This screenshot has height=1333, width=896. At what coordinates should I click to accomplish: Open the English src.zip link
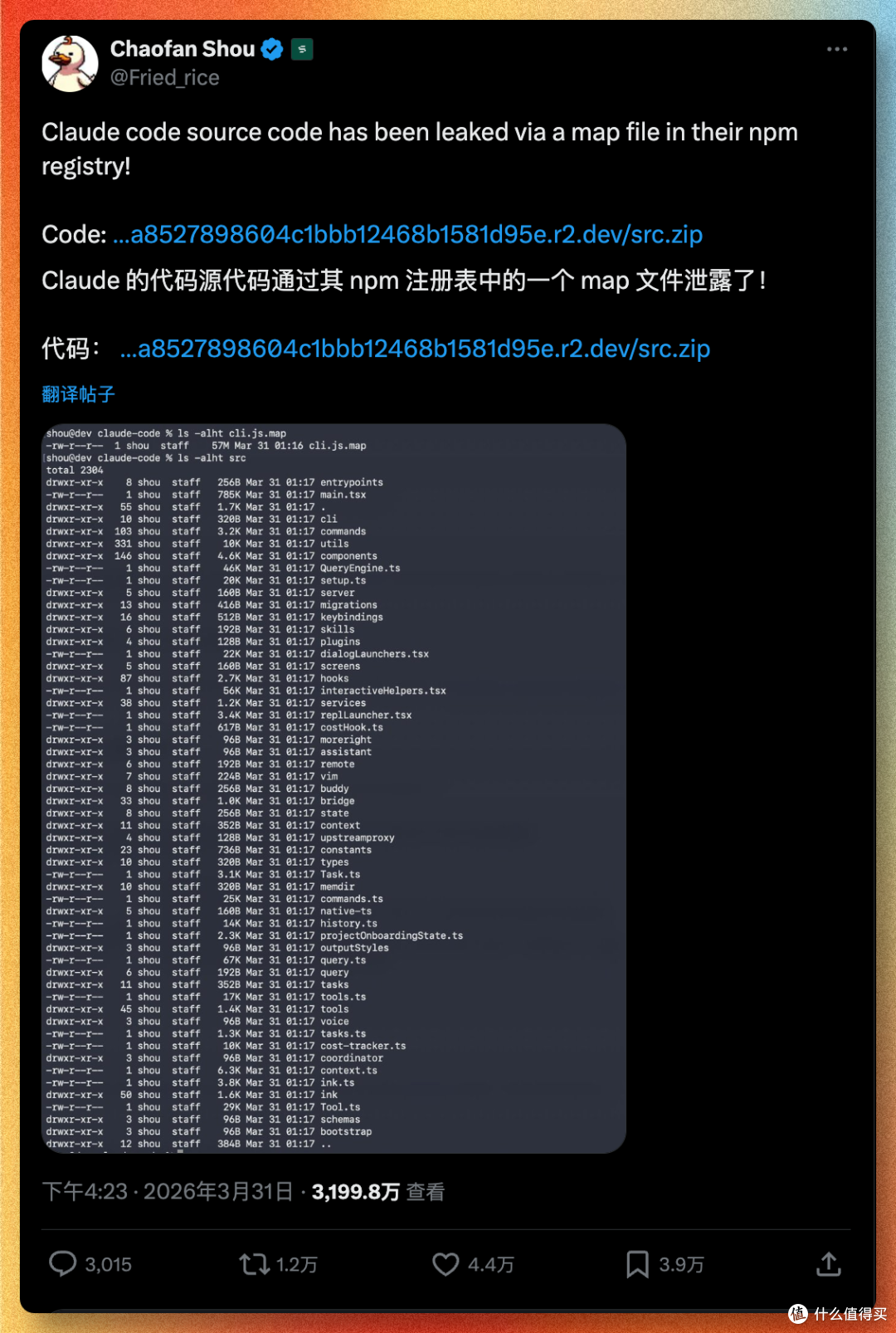(407, 234)
